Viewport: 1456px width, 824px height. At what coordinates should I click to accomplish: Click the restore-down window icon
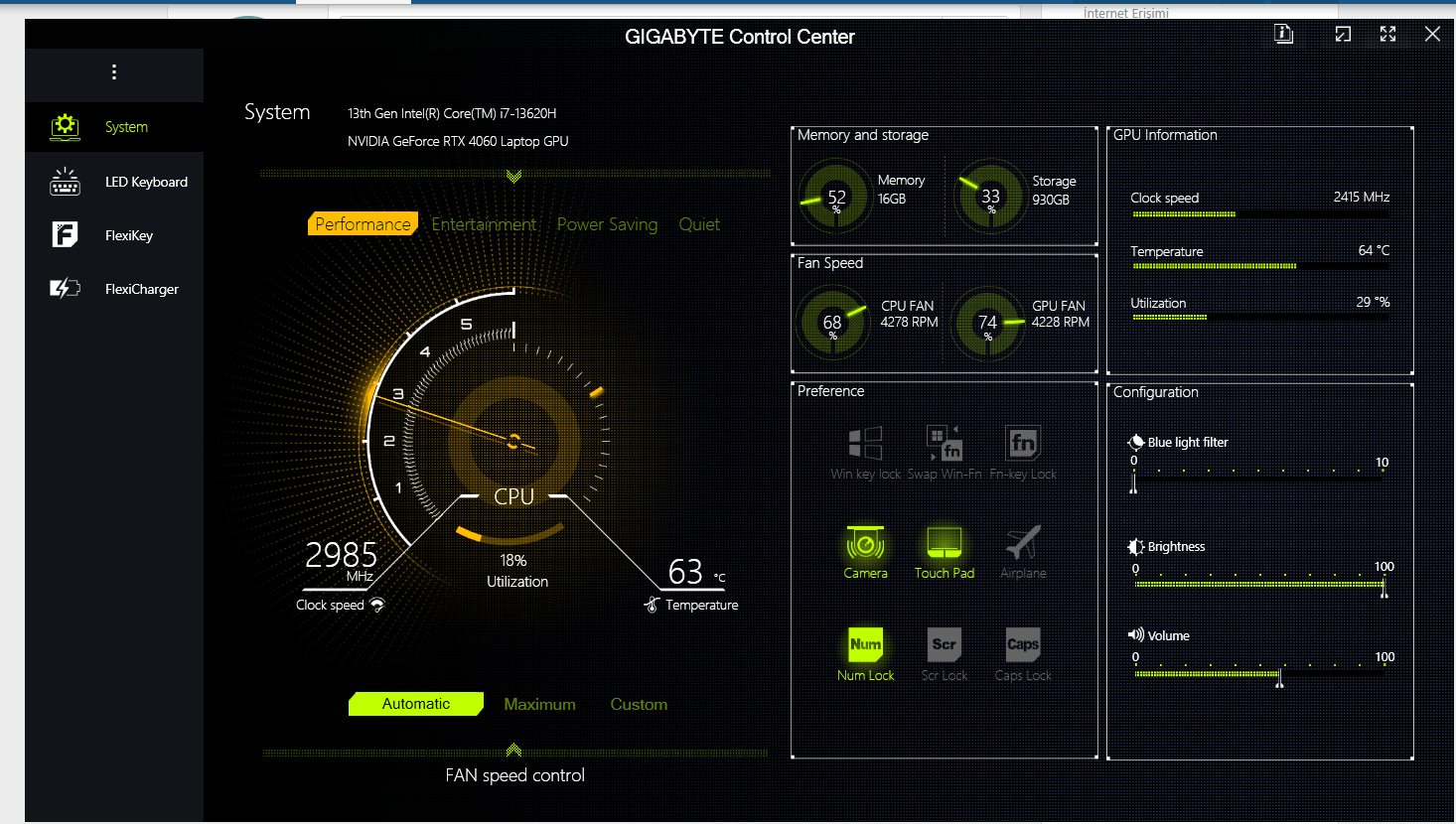tap(1343, 34)
